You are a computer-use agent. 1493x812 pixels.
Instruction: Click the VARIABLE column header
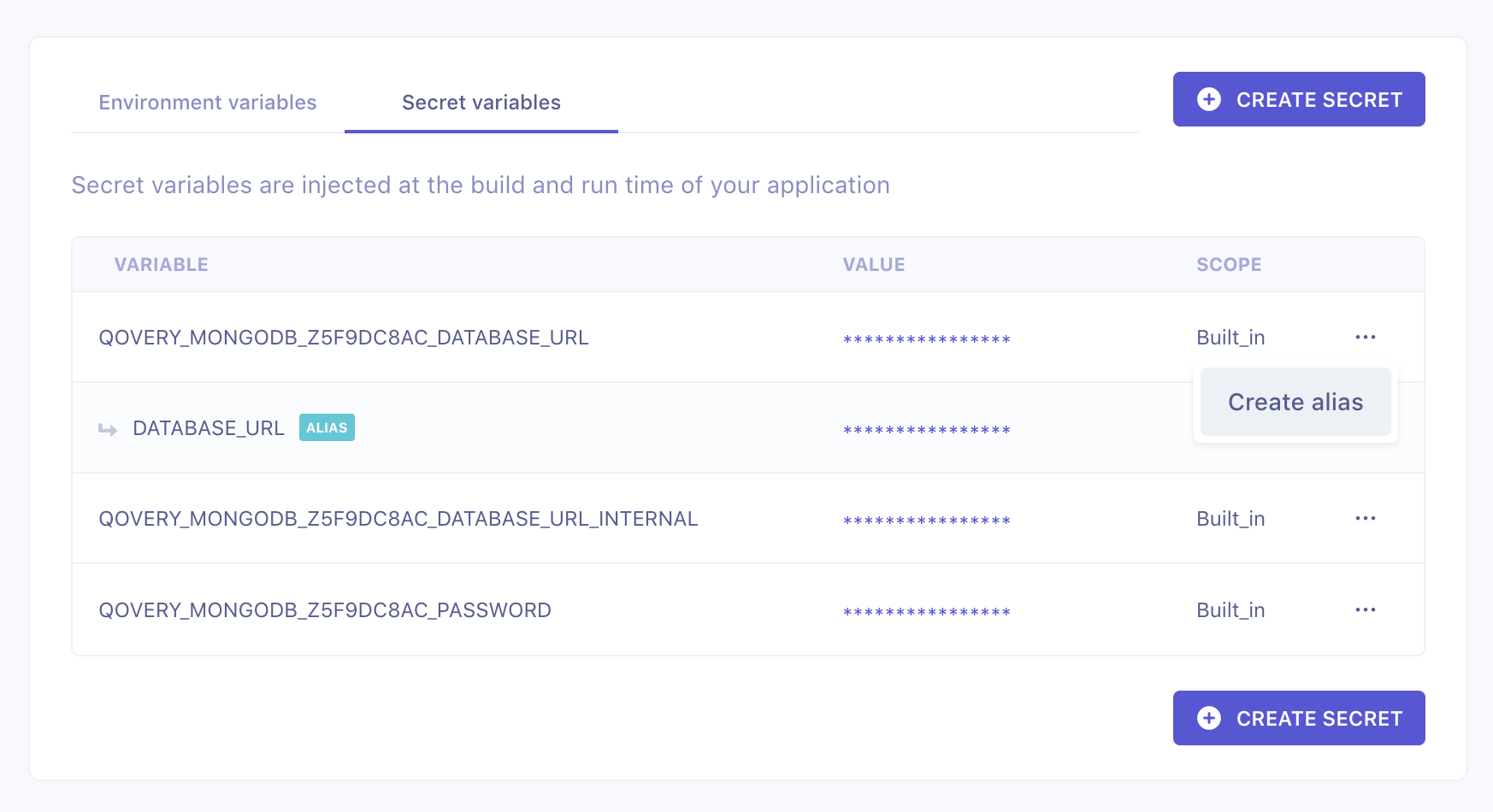click(162, 265)
